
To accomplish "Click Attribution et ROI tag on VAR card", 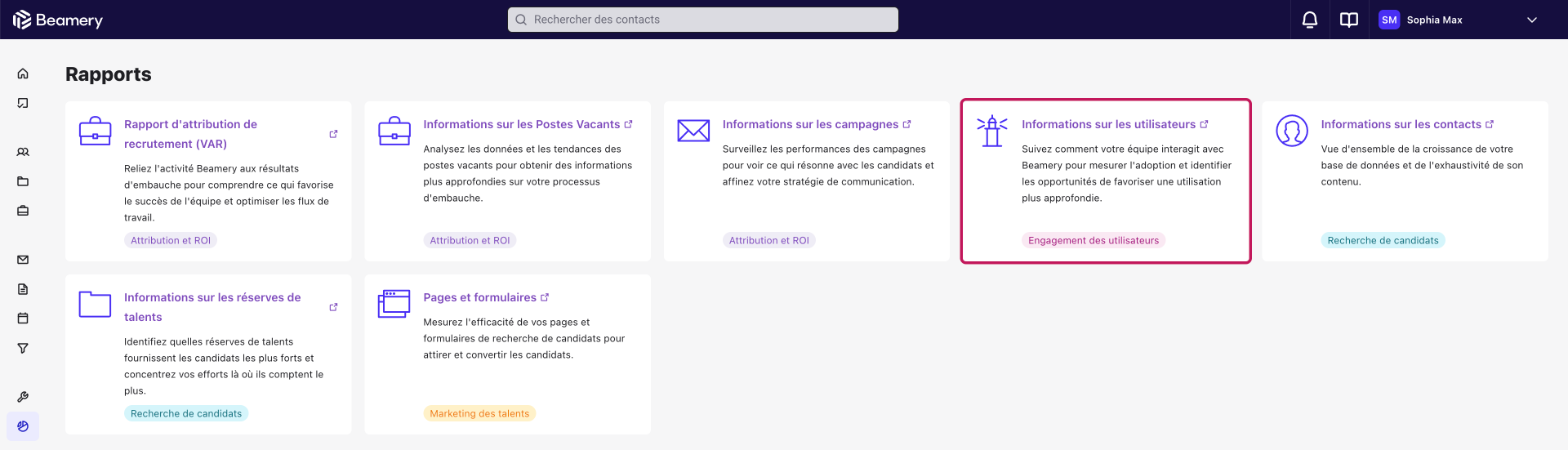I will (x=171, y=240).
